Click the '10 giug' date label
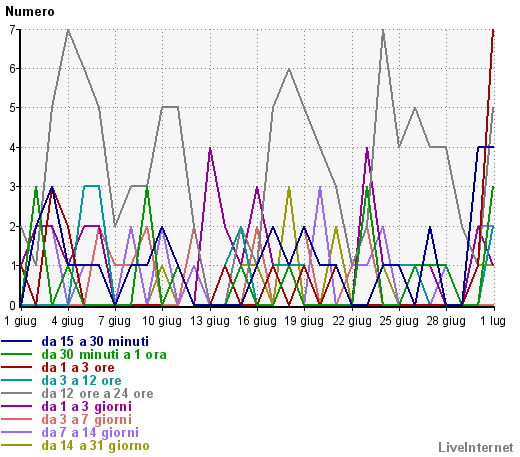This screenshot has width=520, height=457. pos(162,321)
